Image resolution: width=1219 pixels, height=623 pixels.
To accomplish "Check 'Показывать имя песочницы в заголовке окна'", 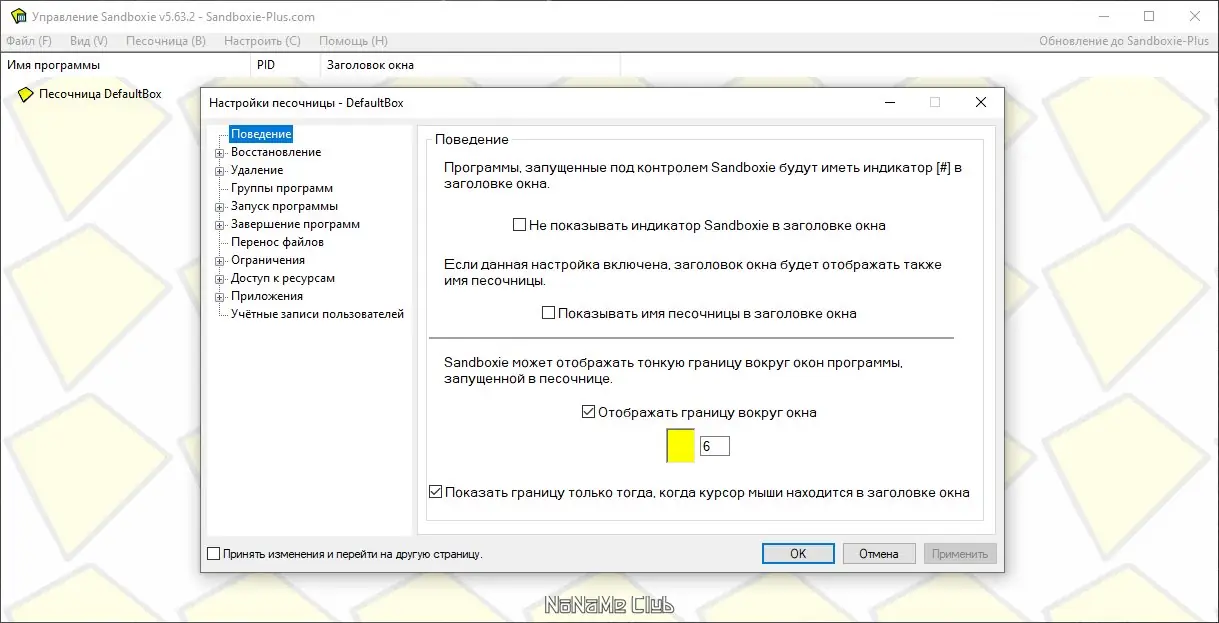I will (x=548, y=313).
